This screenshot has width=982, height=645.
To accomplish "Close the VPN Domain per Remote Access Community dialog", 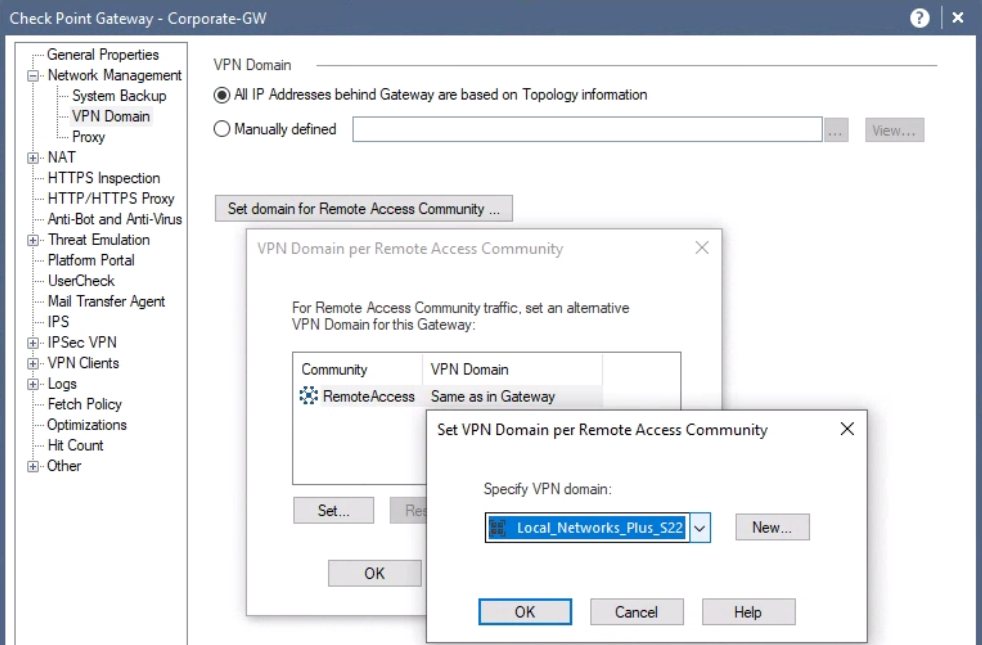I will click(x=702, y=248).
